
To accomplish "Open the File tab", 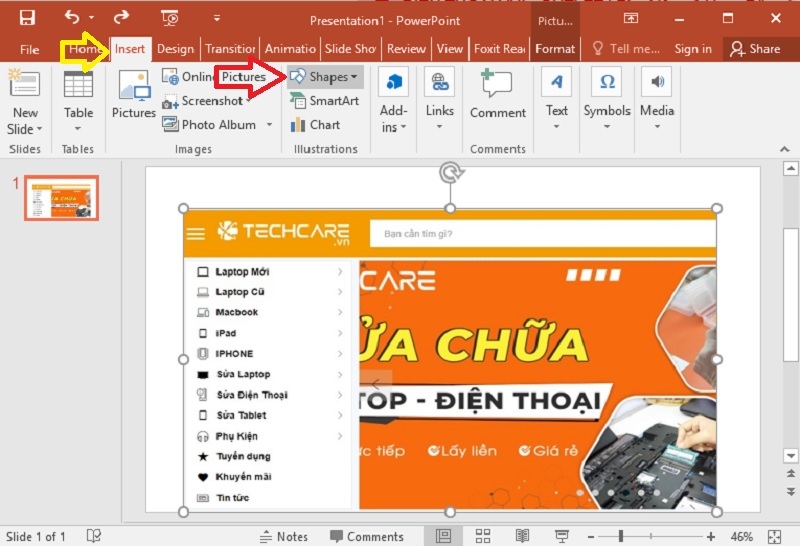I will (x=29, y=49).
